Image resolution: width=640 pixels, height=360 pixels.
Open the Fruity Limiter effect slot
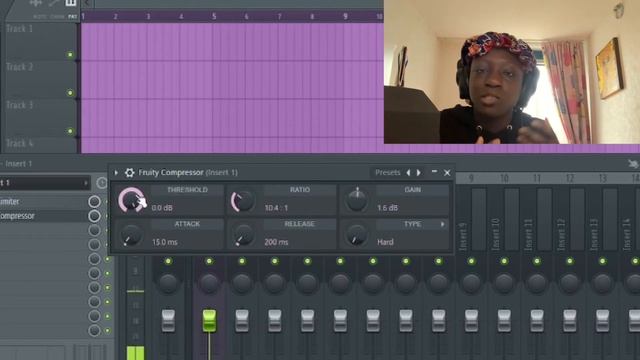[43, 202]
